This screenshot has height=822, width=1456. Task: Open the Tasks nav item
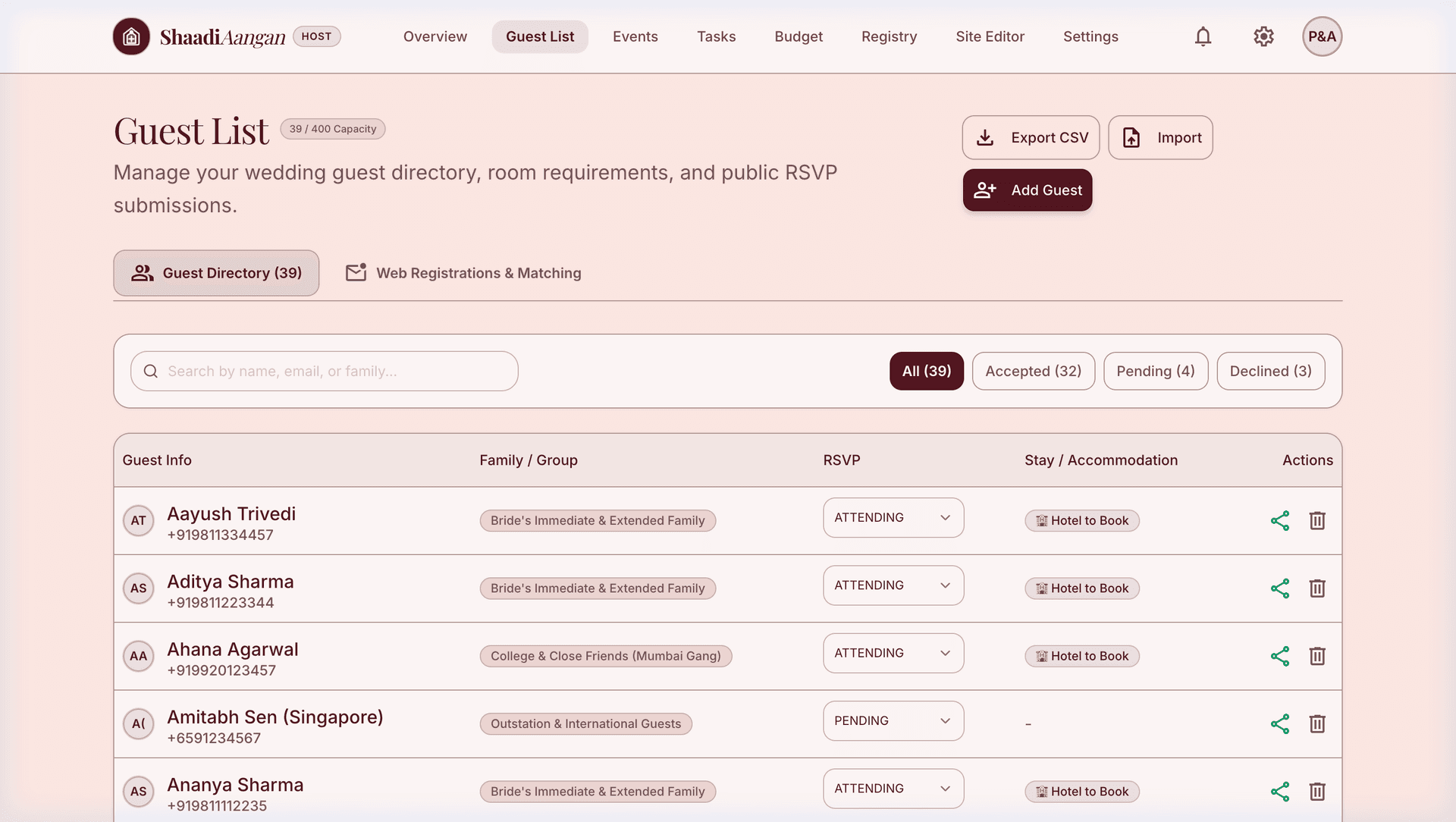click(716, 36)
